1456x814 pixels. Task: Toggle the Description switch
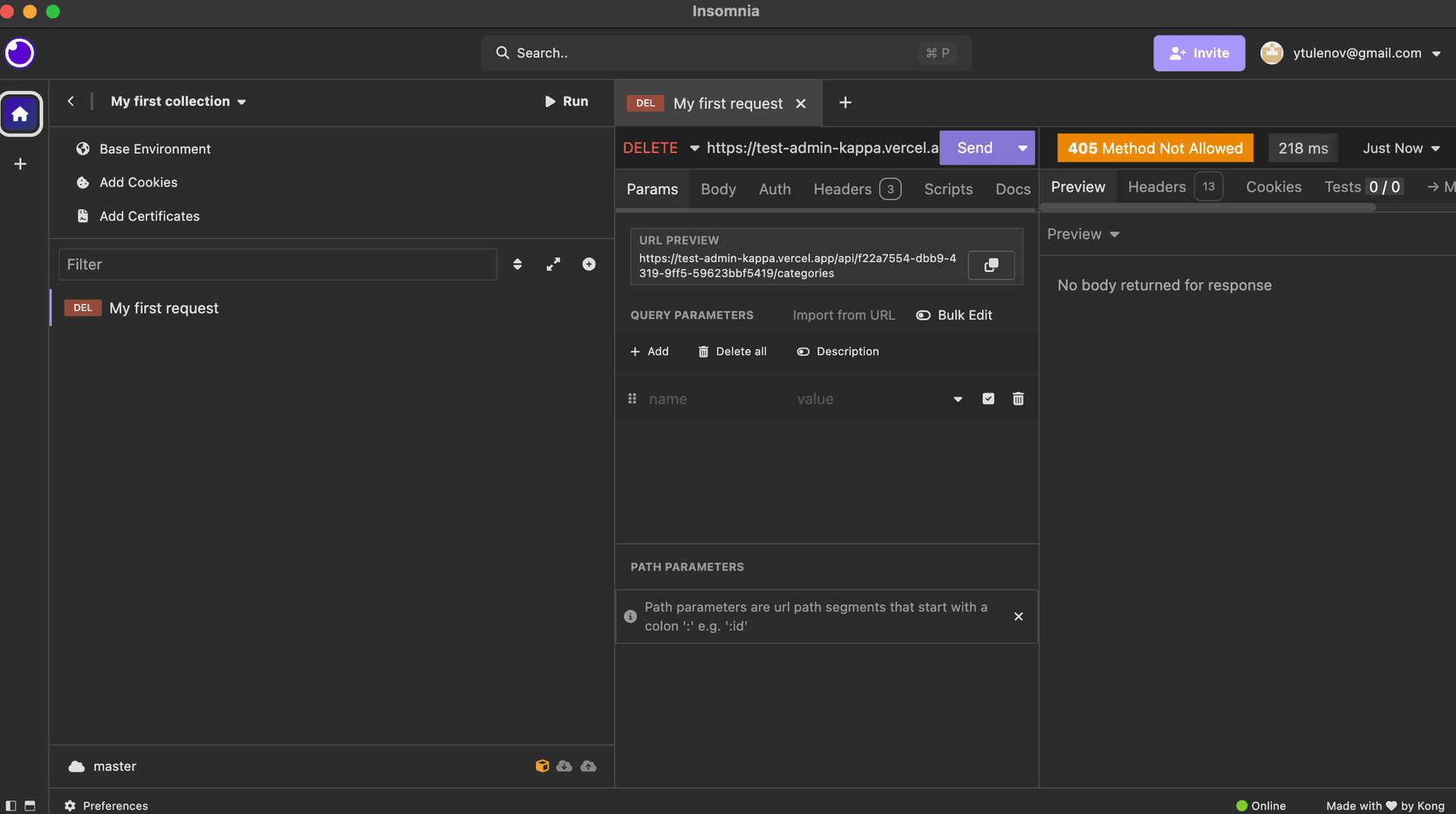(838, 352)
